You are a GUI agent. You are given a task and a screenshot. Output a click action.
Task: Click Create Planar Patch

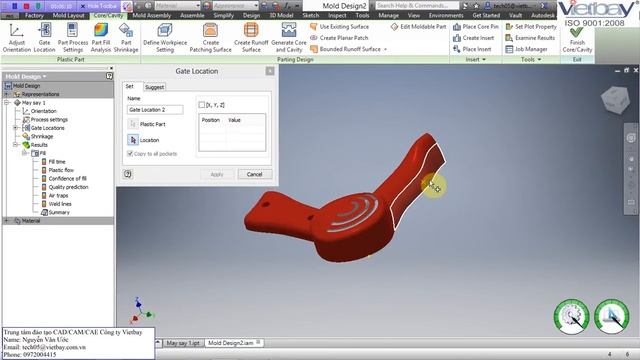pyautogui.click(x=339, y=38)
